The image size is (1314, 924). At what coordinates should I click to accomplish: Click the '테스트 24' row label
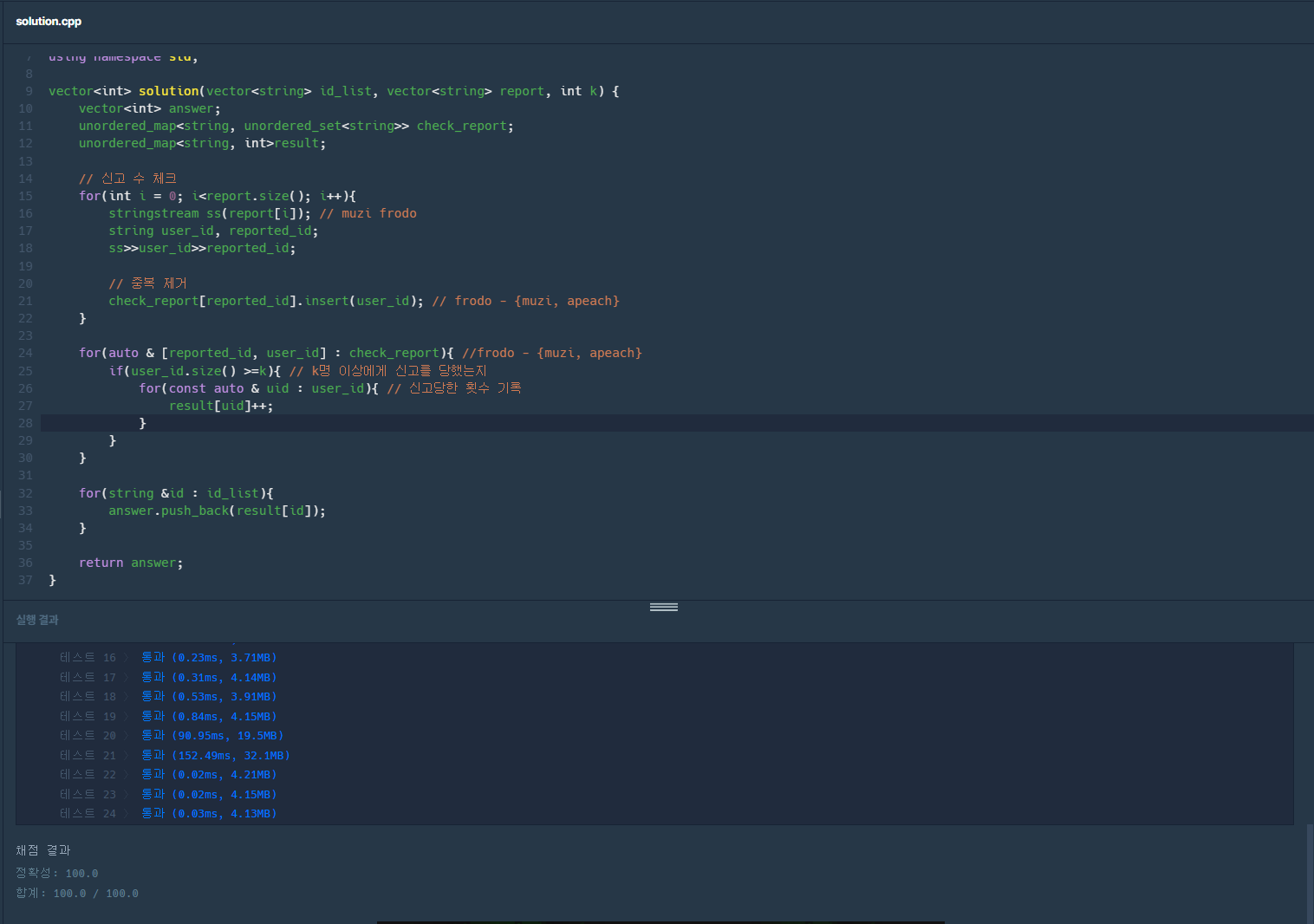(88, 813)
